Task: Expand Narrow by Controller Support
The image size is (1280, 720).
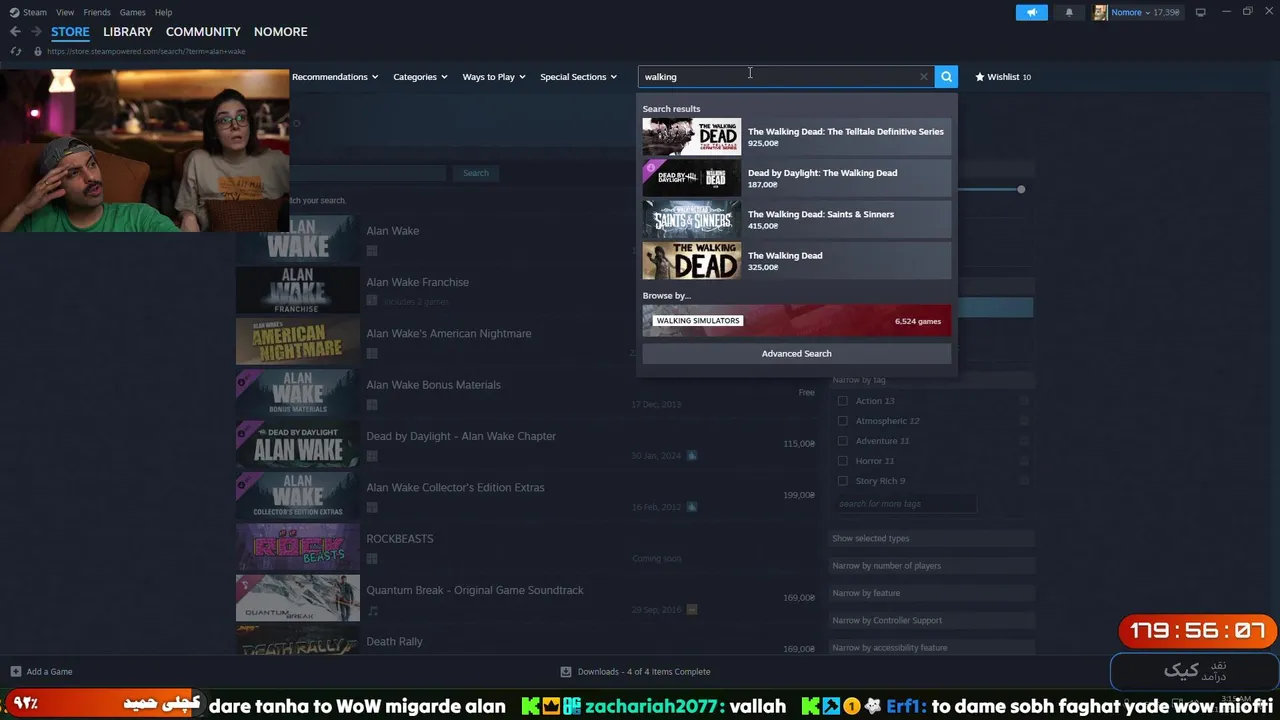Action: 931,620
